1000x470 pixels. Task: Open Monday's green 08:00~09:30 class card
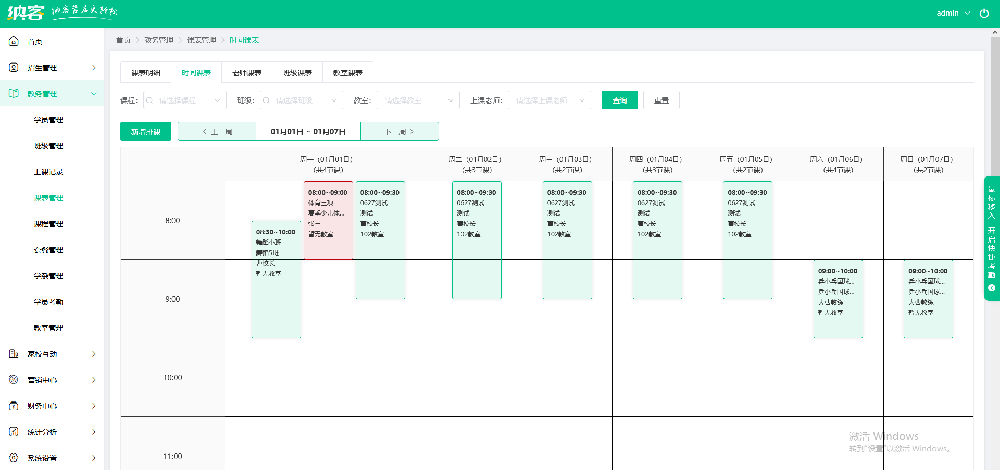pyautogui.click(x=381, y=240)
